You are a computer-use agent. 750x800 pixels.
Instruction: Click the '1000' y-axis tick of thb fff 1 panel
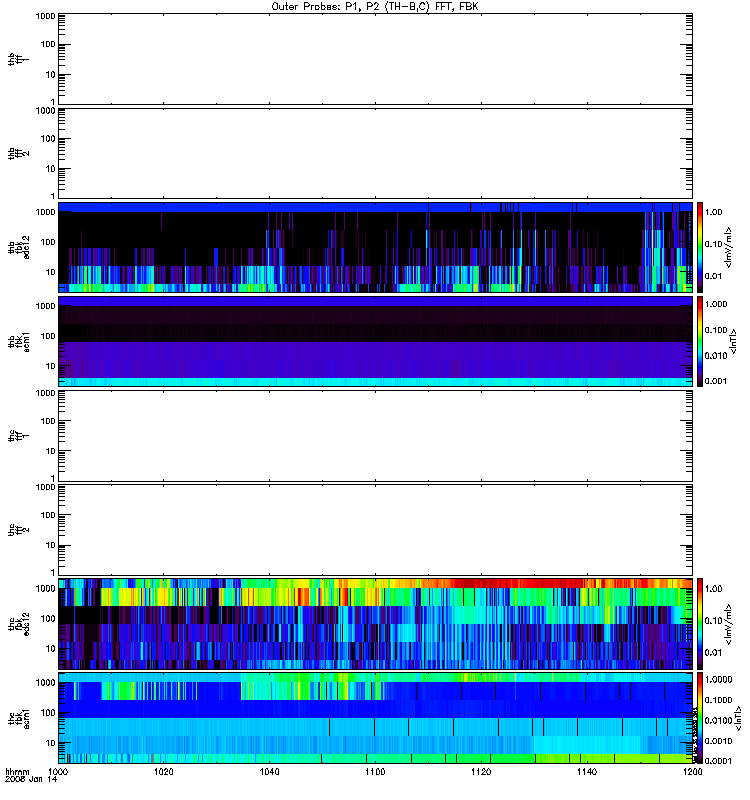tap(45, 16)
